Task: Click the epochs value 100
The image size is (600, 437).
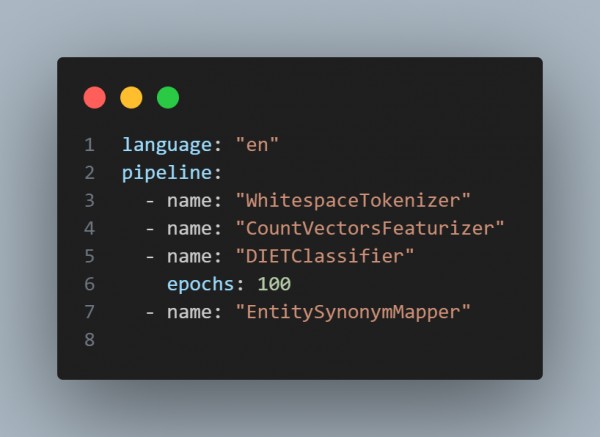Action: coord(274,284)
